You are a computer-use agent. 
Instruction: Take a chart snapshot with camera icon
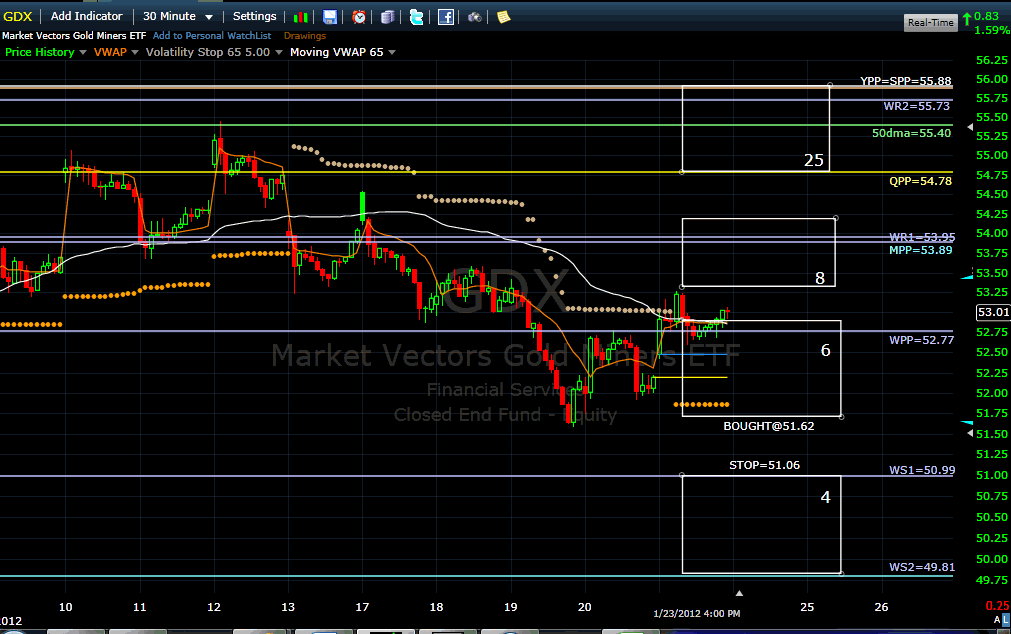pos(475,17)
